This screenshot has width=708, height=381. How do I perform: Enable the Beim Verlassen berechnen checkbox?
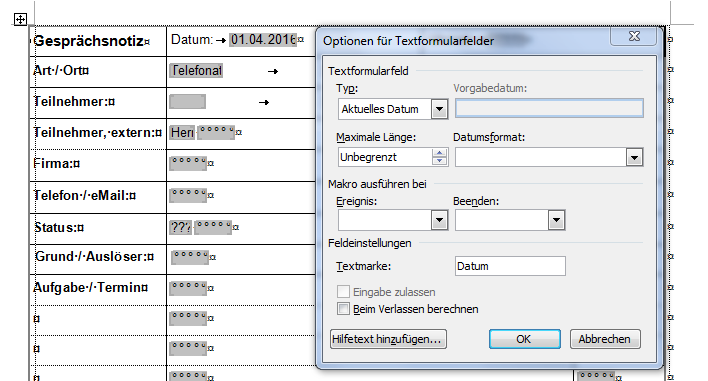point(343,309)
